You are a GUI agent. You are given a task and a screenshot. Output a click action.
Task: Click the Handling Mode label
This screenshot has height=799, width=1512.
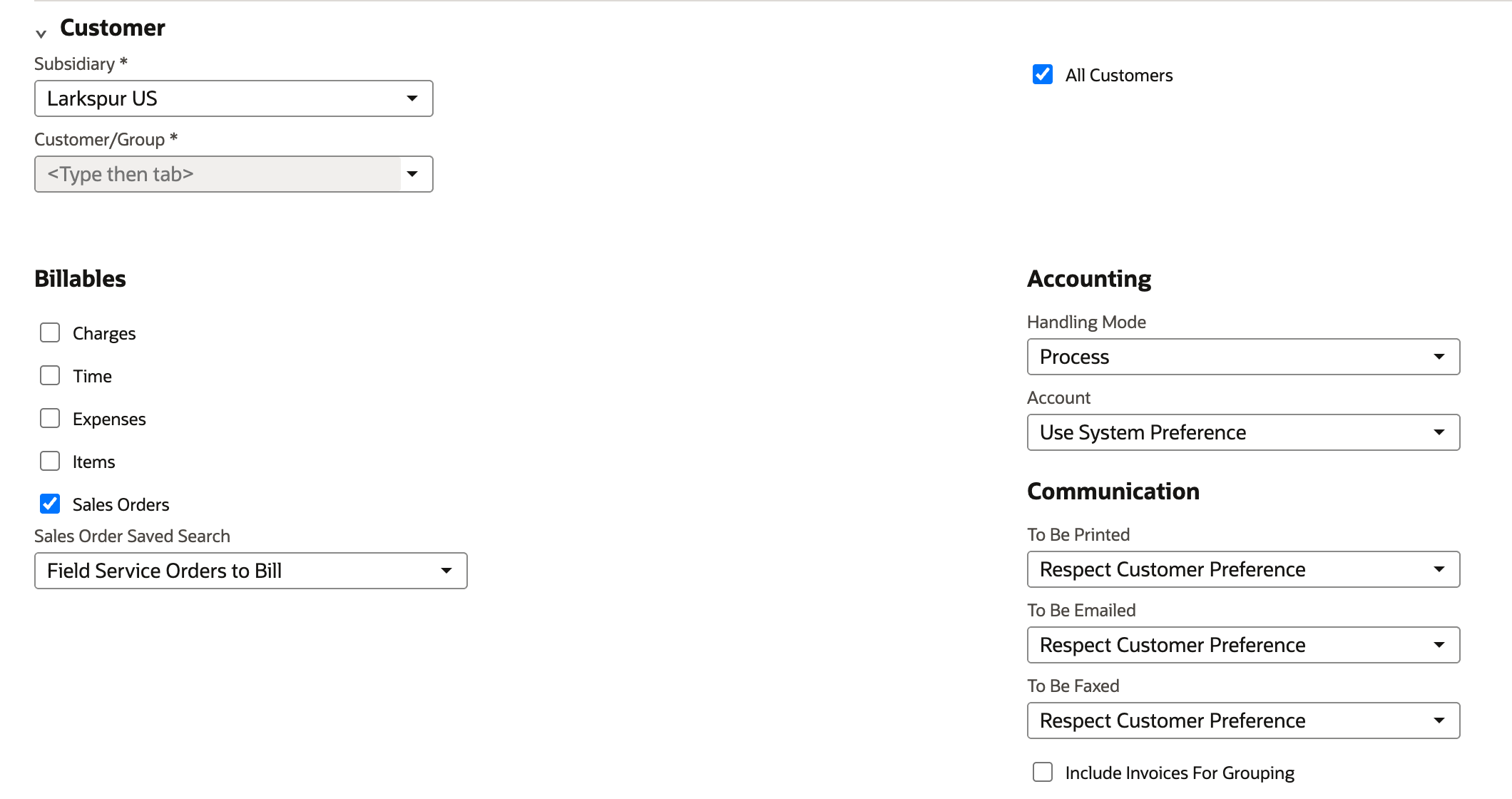click(1086, 322)
